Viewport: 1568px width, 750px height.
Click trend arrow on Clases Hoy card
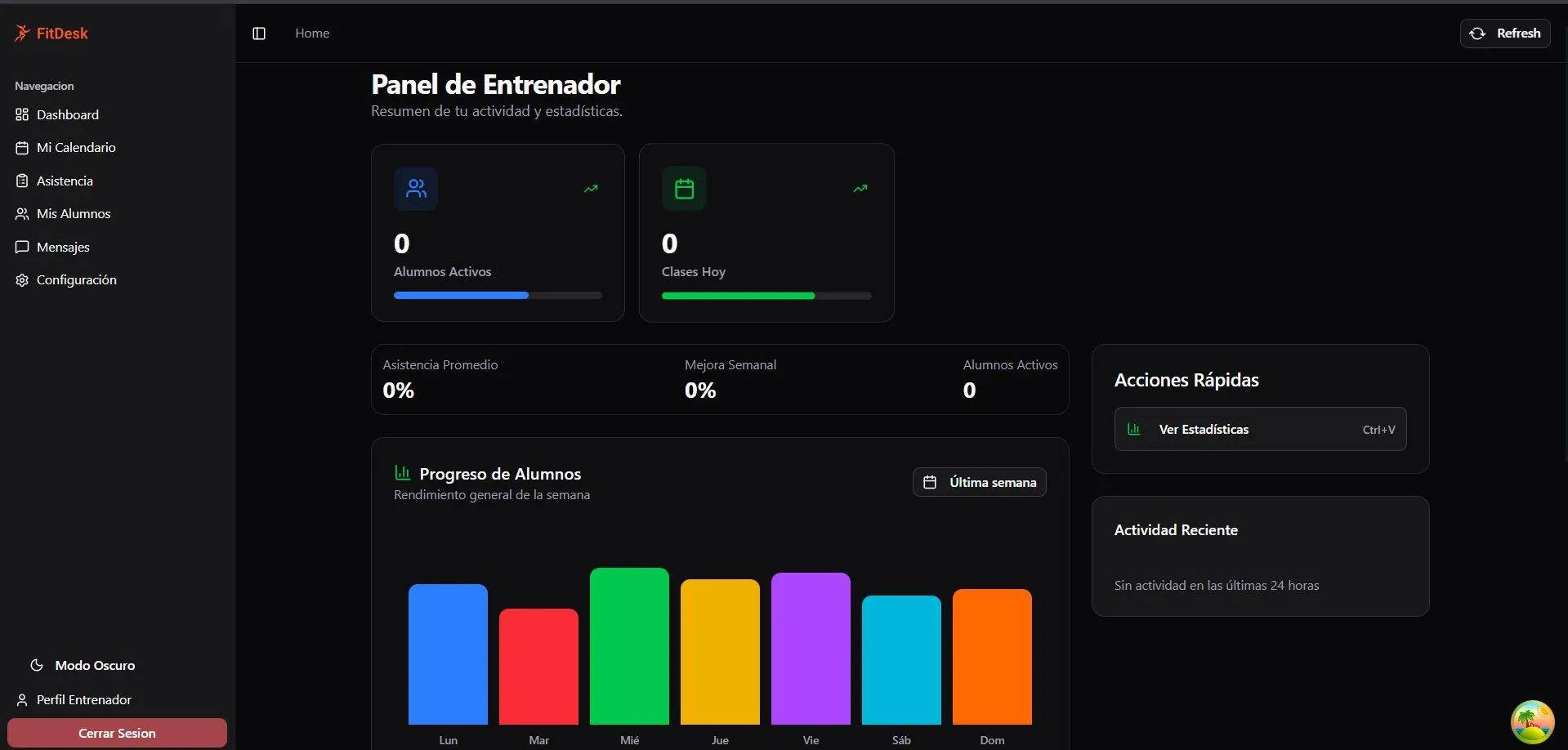[x=860, y=189]
